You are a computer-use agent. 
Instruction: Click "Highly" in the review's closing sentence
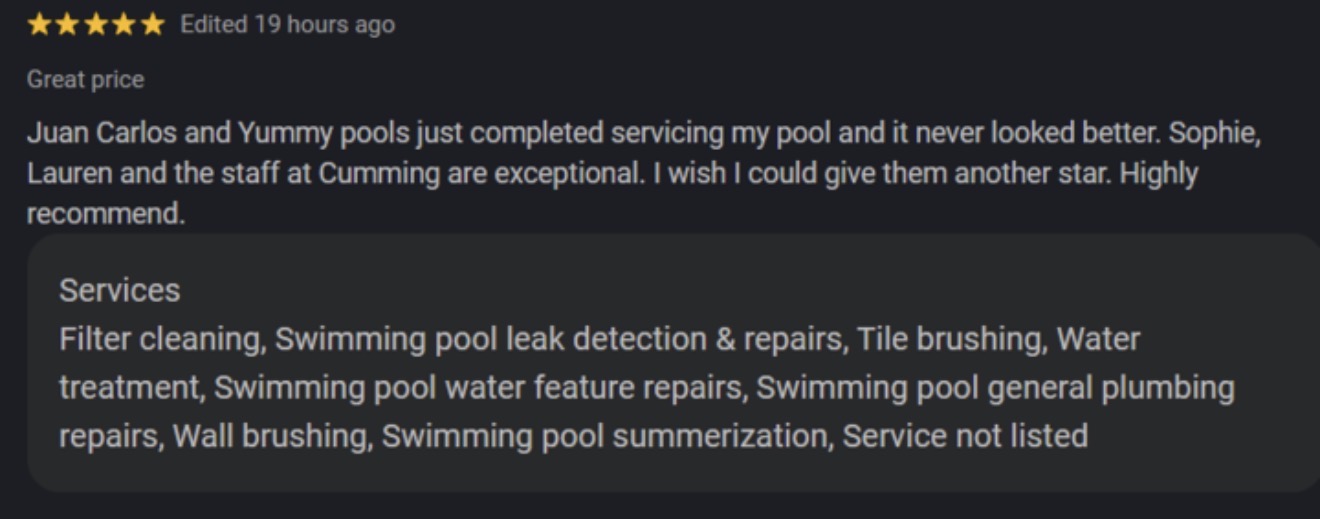pos(1158,173)
